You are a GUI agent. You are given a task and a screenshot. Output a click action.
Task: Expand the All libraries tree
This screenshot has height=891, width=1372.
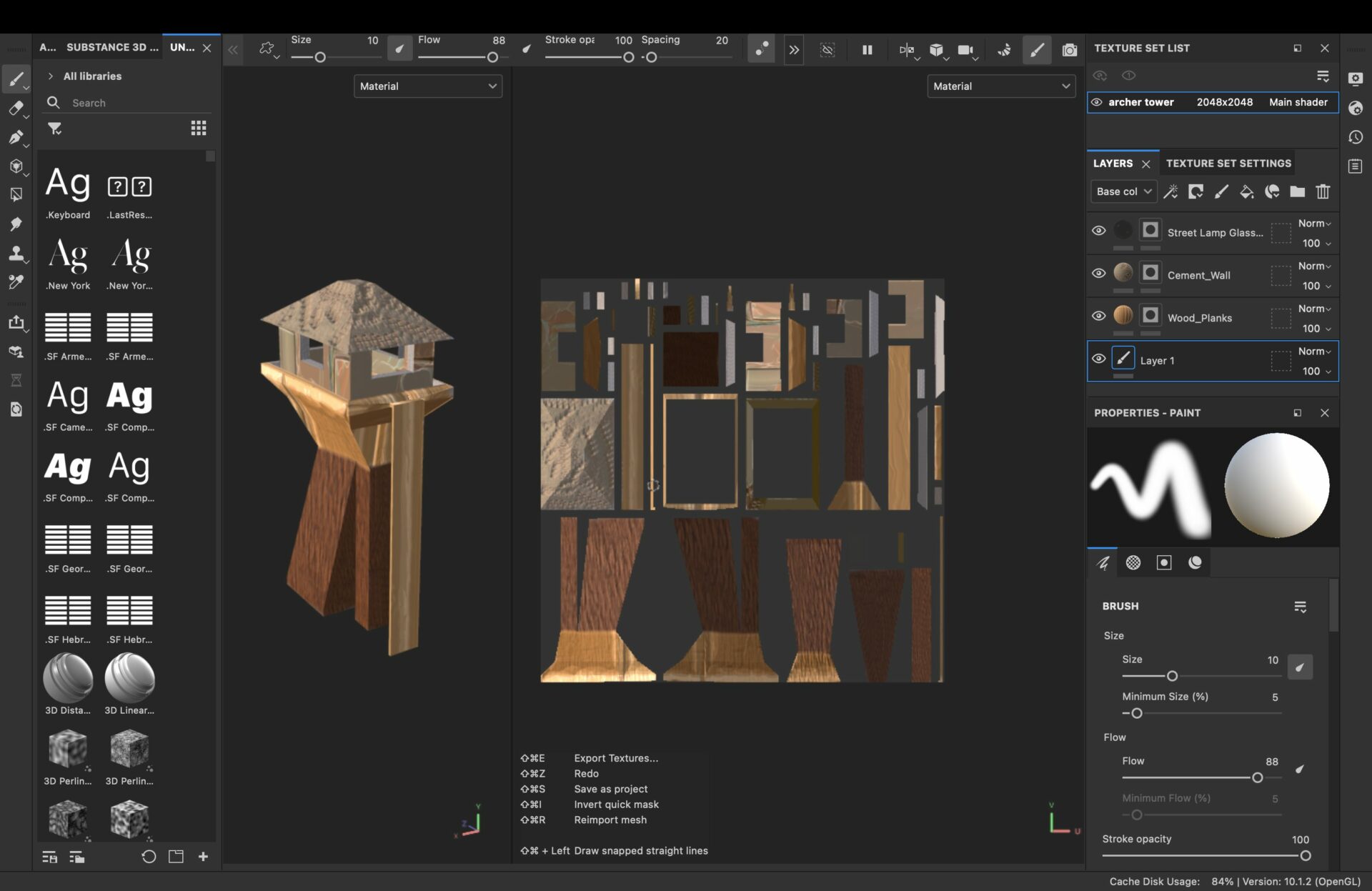coord(51,76)
